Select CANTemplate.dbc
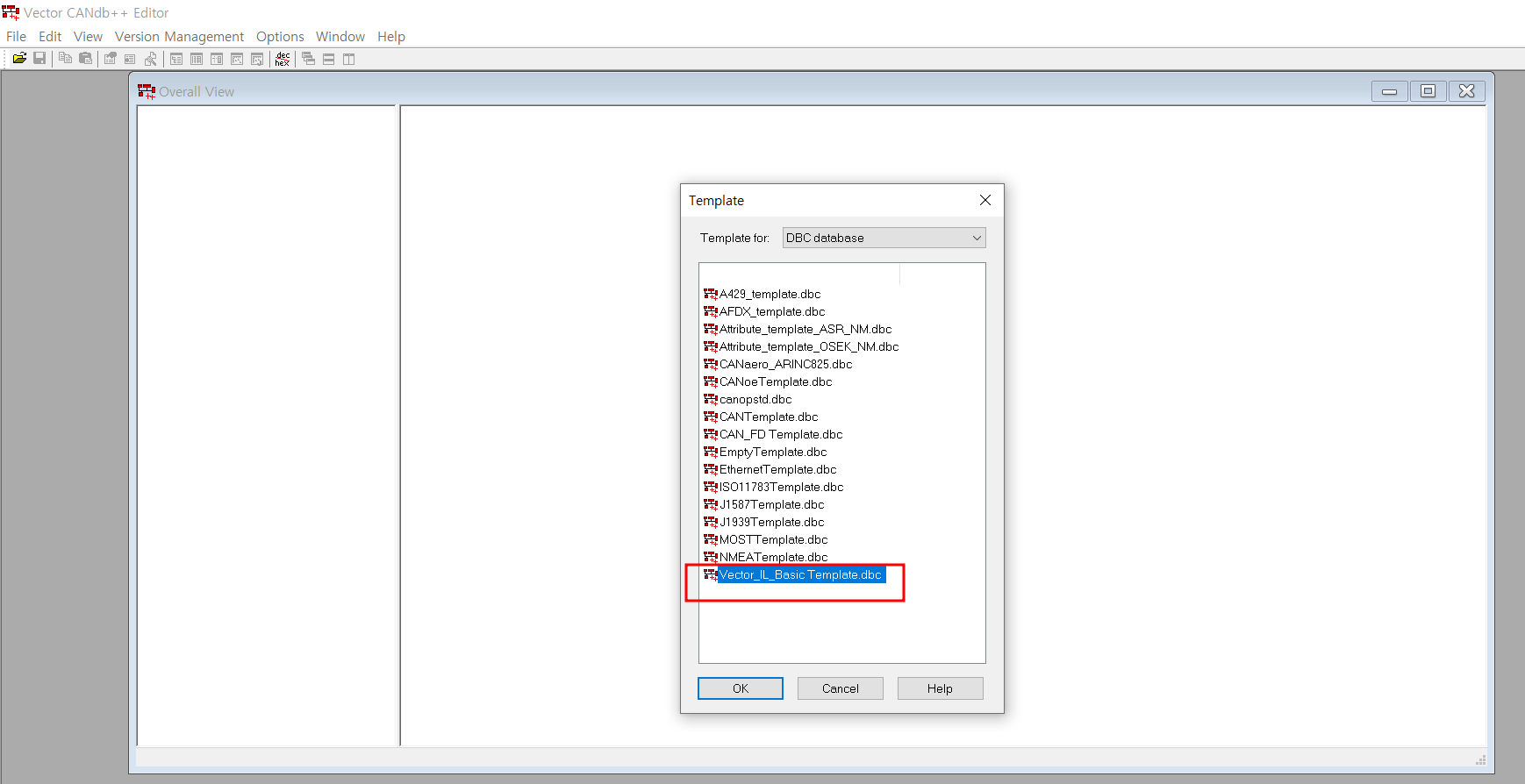1525x784 pixels. point(769,417)
